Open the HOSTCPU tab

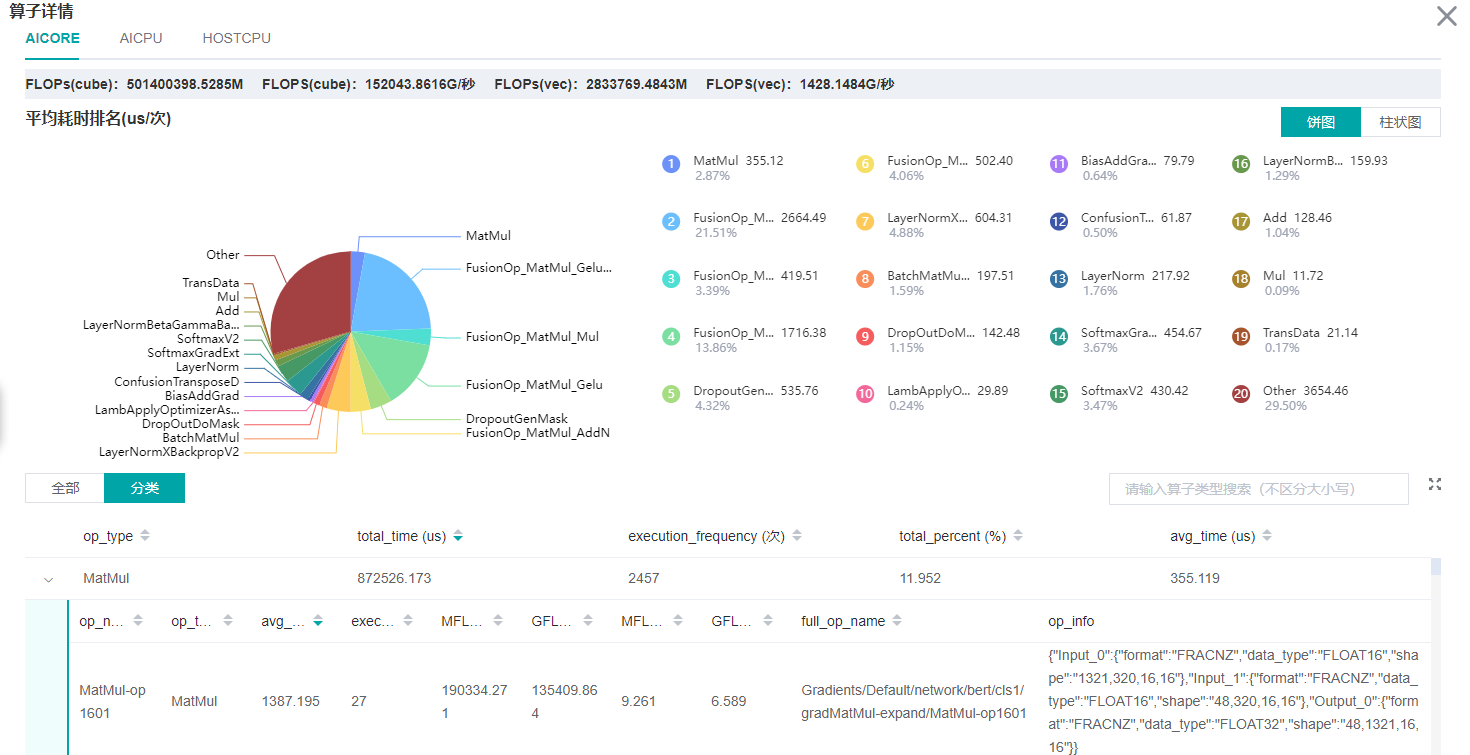point(236,38)
